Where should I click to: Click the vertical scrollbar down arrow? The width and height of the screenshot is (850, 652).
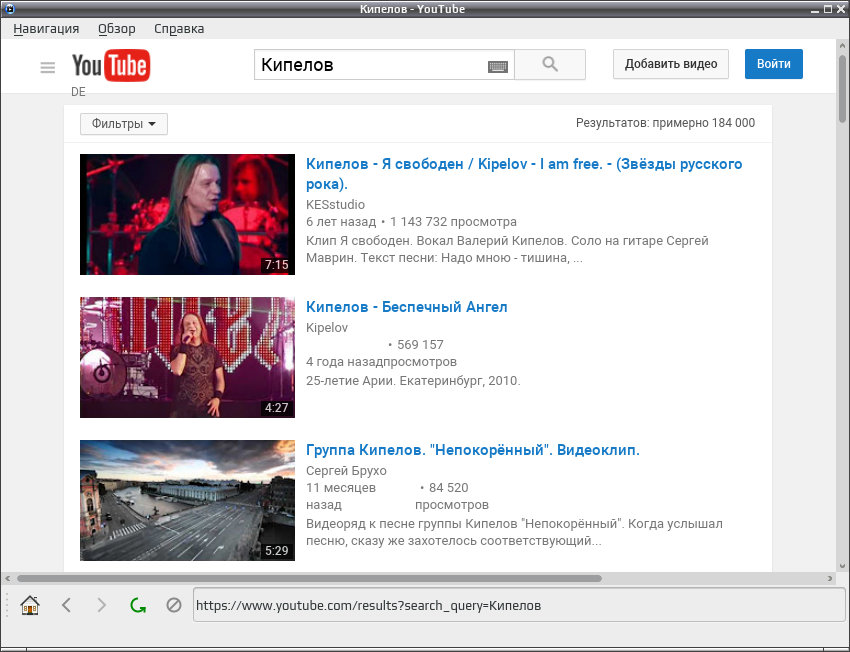(842, 566)
